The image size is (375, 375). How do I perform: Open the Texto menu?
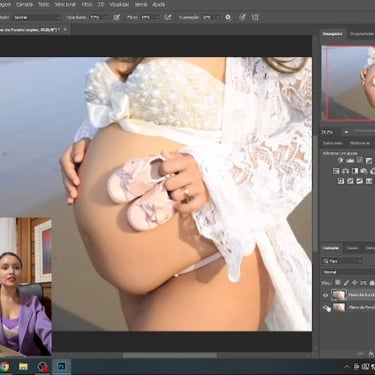(44, 5)
